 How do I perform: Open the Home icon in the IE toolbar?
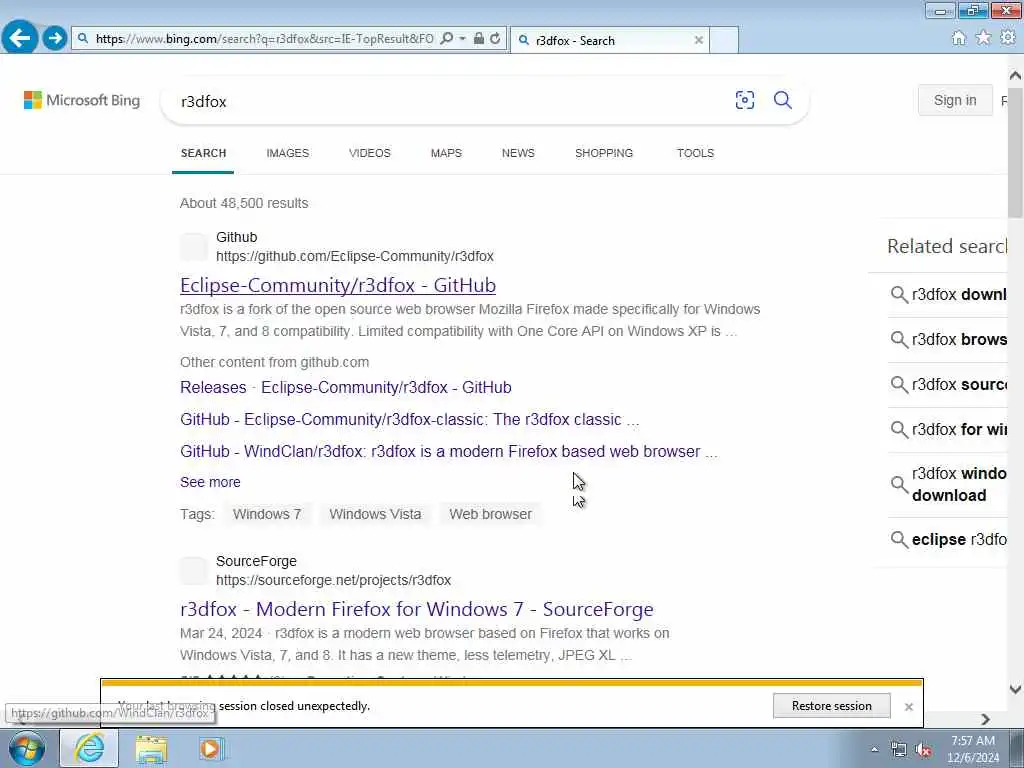click(x=958, y=38)
